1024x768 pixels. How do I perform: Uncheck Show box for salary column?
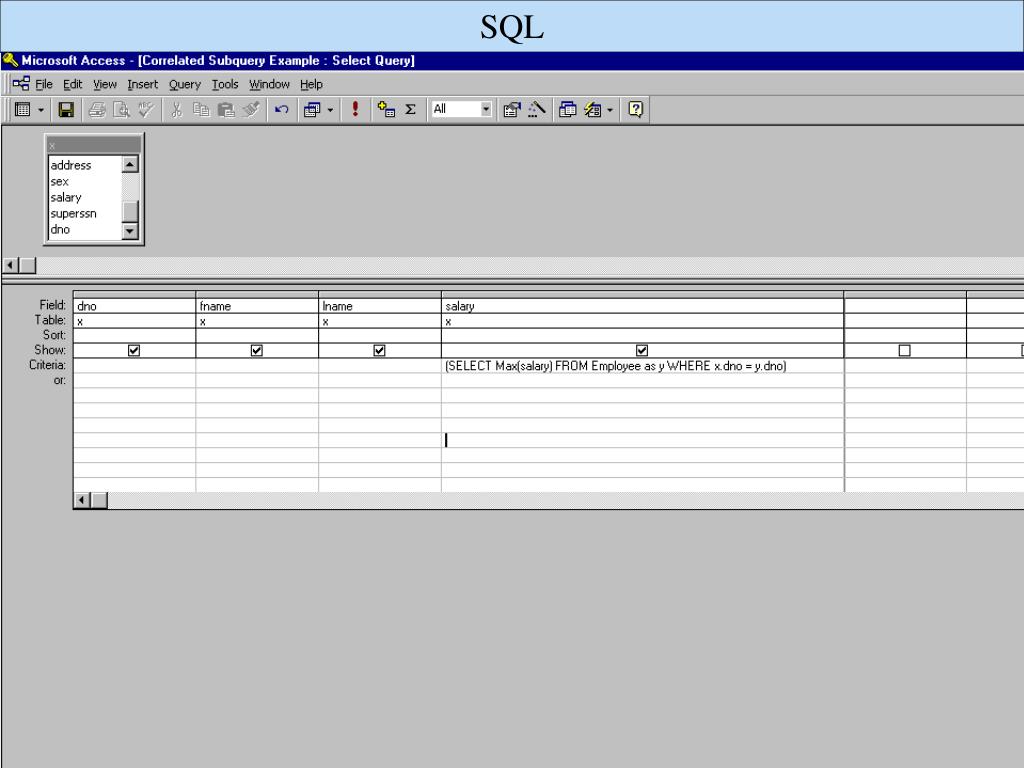click(642, 351)
